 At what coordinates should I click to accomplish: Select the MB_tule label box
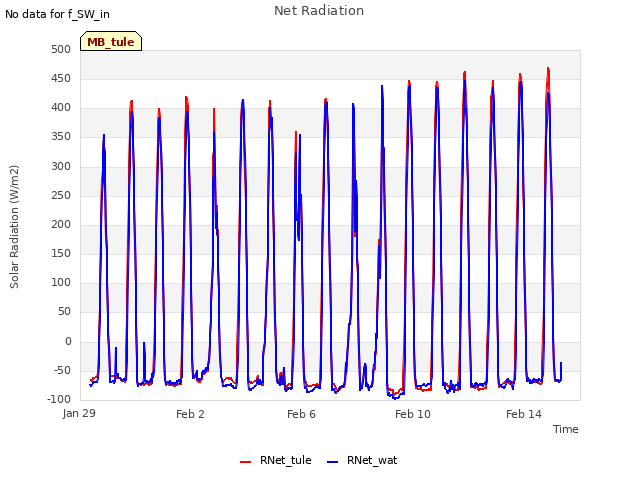tap(111, 41)
